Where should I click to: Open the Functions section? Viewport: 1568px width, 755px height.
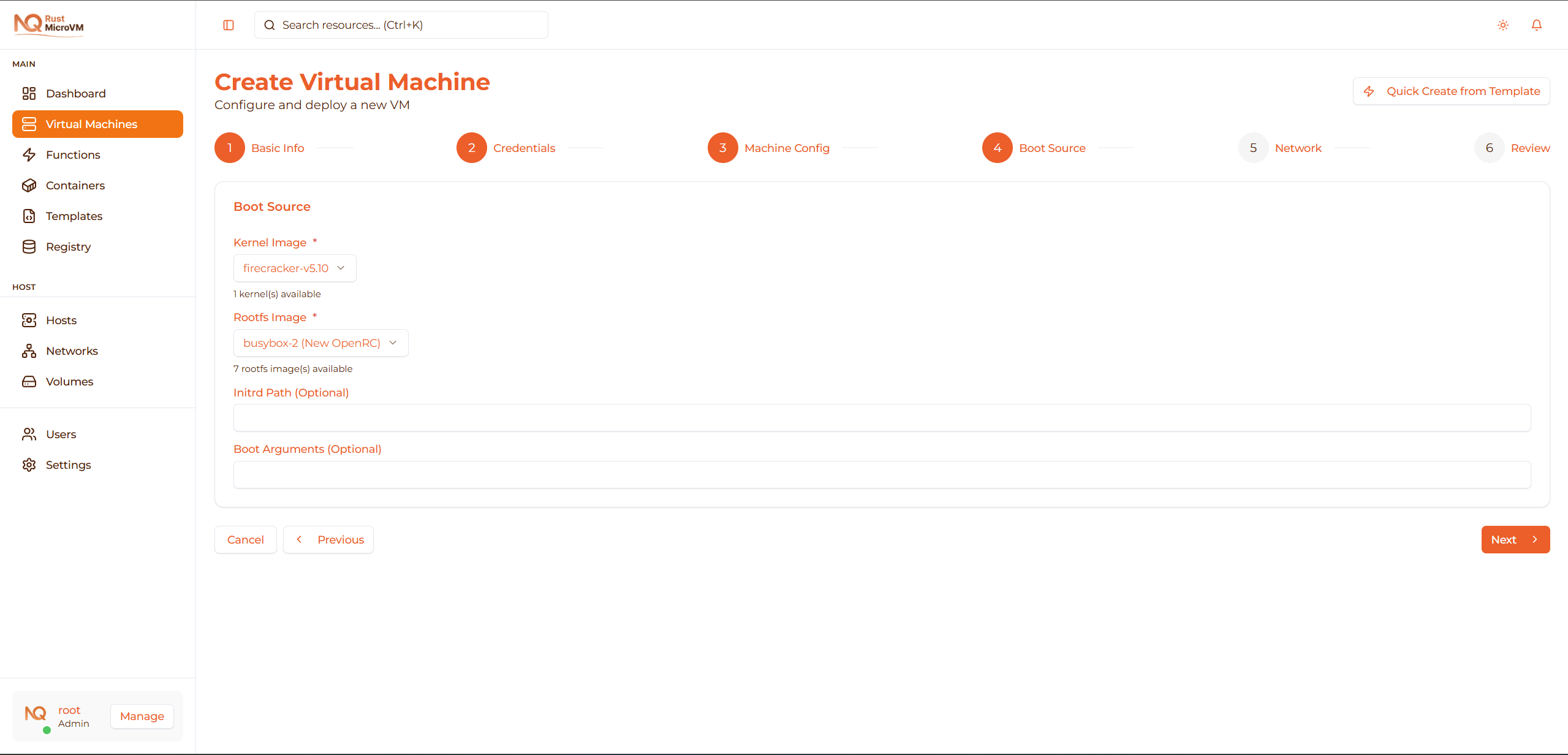tap(73, 154)
